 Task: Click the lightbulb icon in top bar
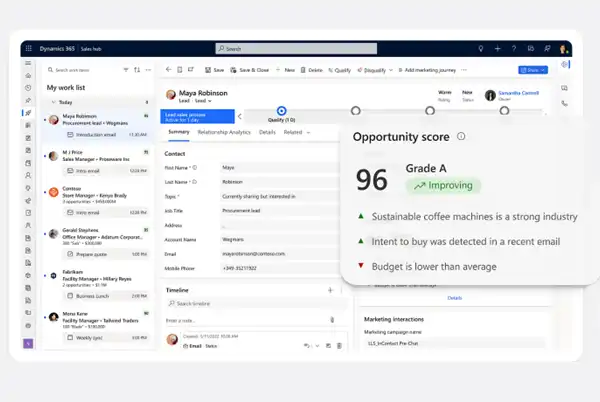click(481, 48)
